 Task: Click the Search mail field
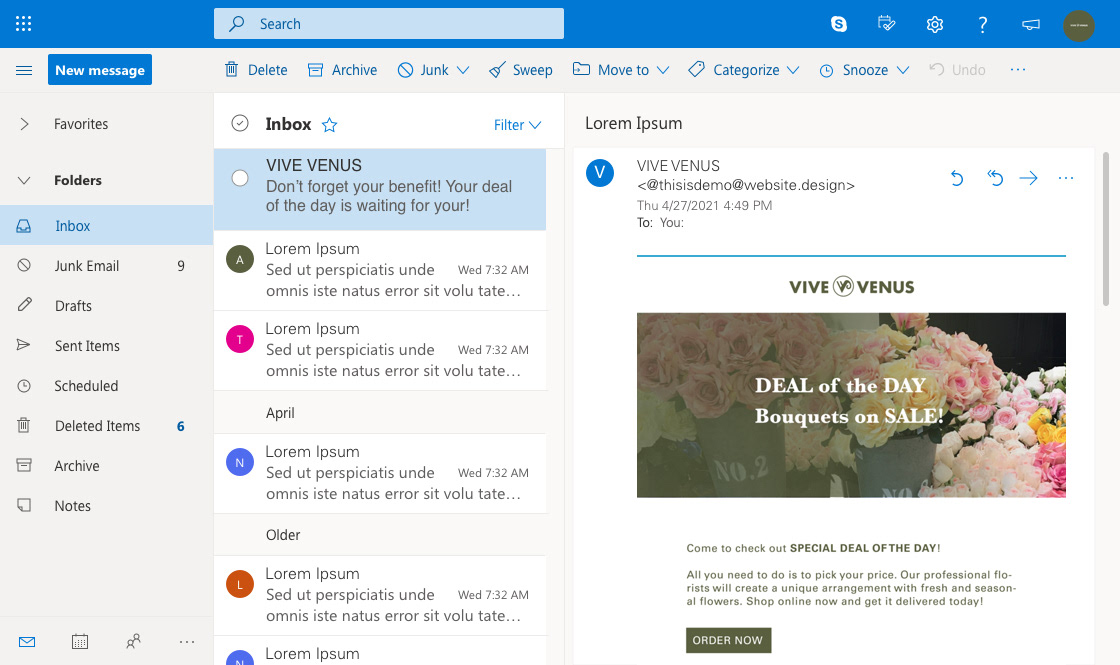click(389, 24)
